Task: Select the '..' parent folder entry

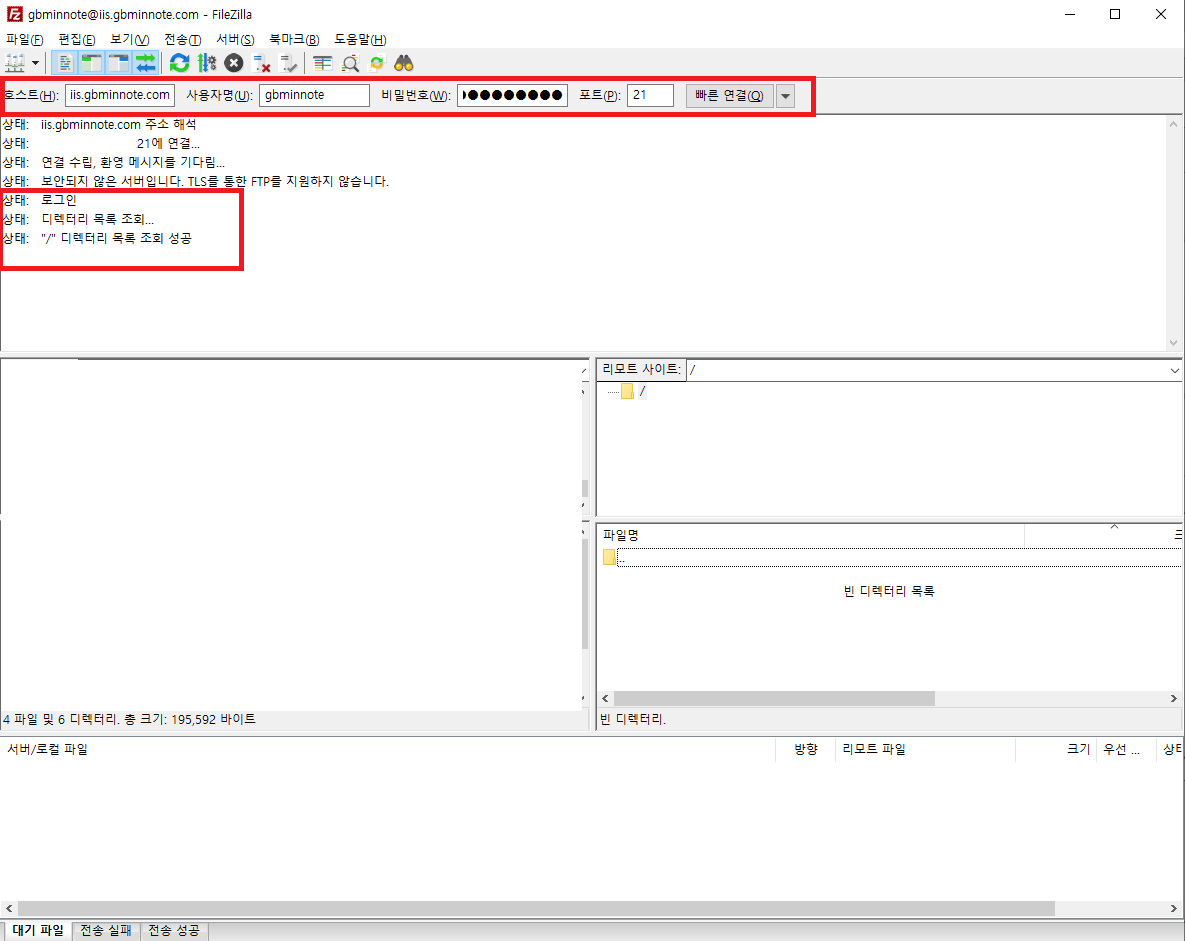Action: pos(892,558)
